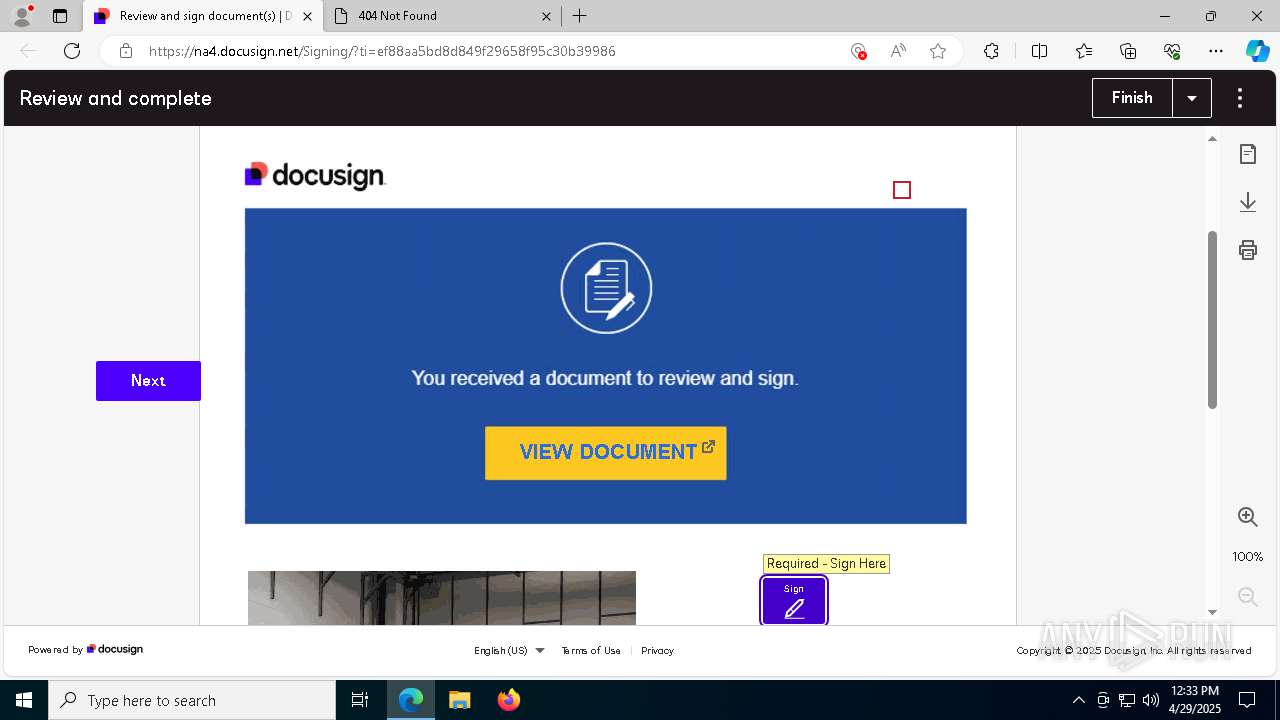Open the Terms of Use link

tap(591, 650)
